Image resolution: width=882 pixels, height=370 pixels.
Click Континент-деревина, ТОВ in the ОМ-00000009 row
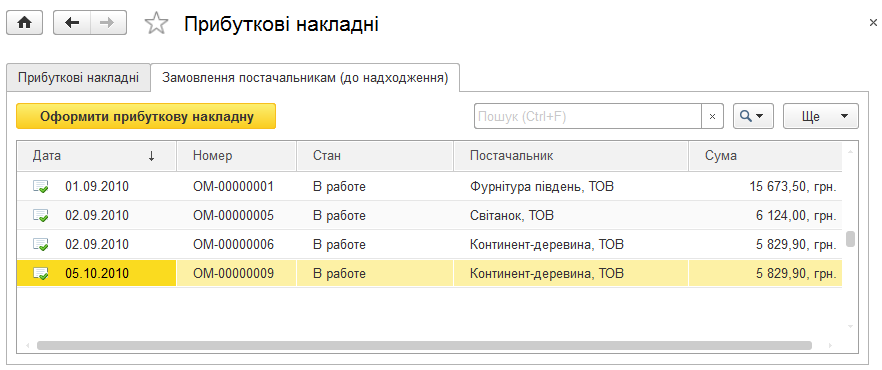point(547,274)
